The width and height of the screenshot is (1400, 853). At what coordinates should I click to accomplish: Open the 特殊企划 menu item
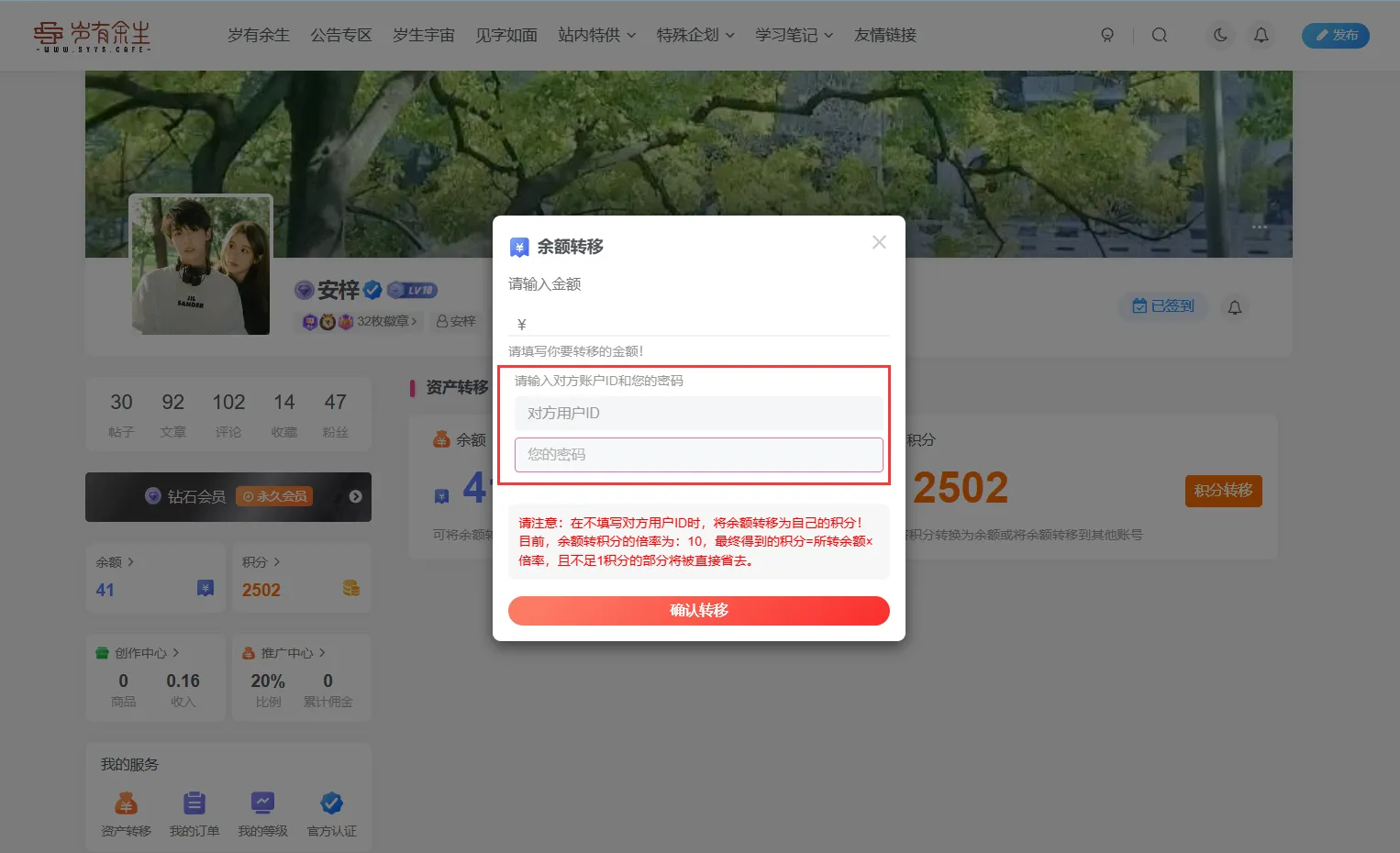pyautogui.click(x=689, y=35)
